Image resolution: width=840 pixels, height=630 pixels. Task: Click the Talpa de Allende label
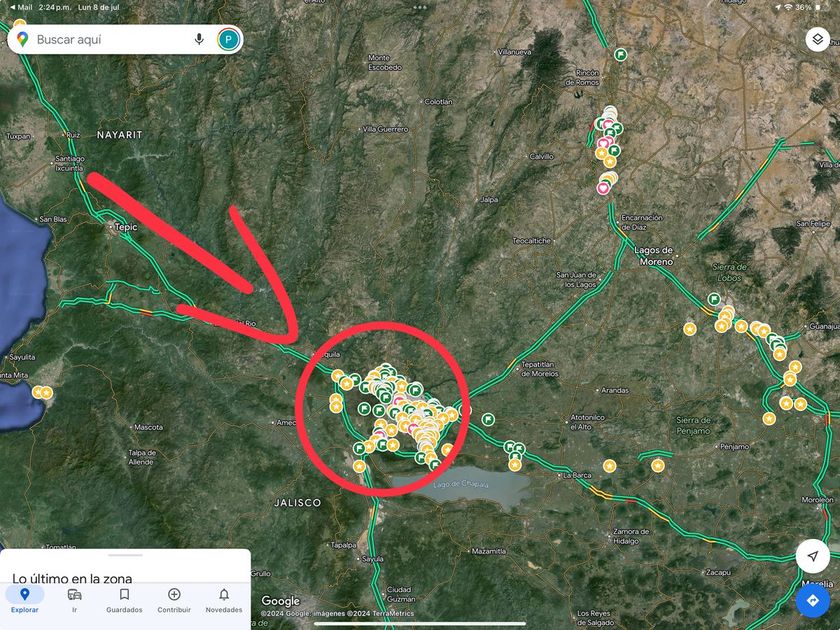pos(141,457)
